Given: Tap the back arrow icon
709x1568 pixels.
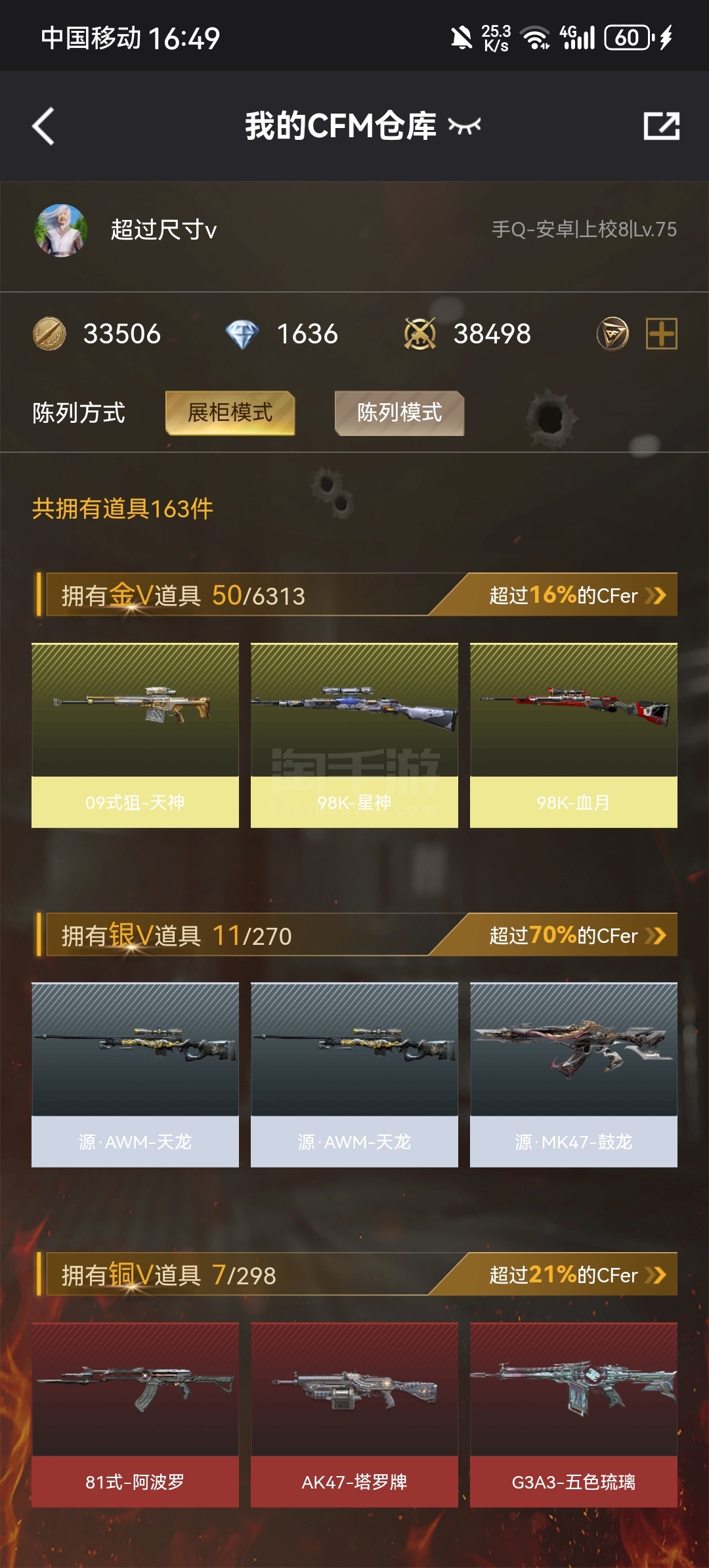Looking at the screenshot, I should pos(43,126).
